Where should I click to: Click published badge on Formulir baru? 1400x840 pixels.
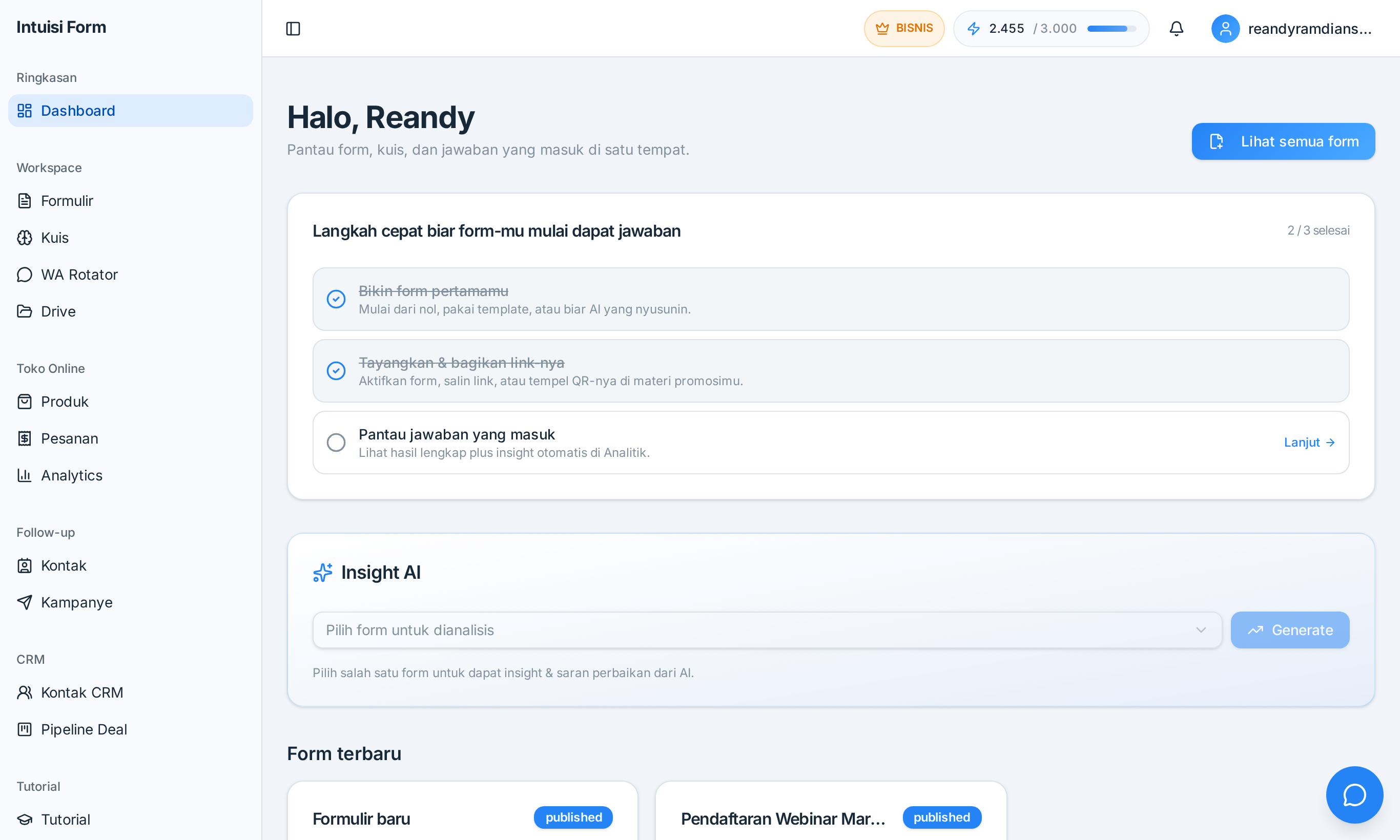pyautogui.click(x=573, y=817)
